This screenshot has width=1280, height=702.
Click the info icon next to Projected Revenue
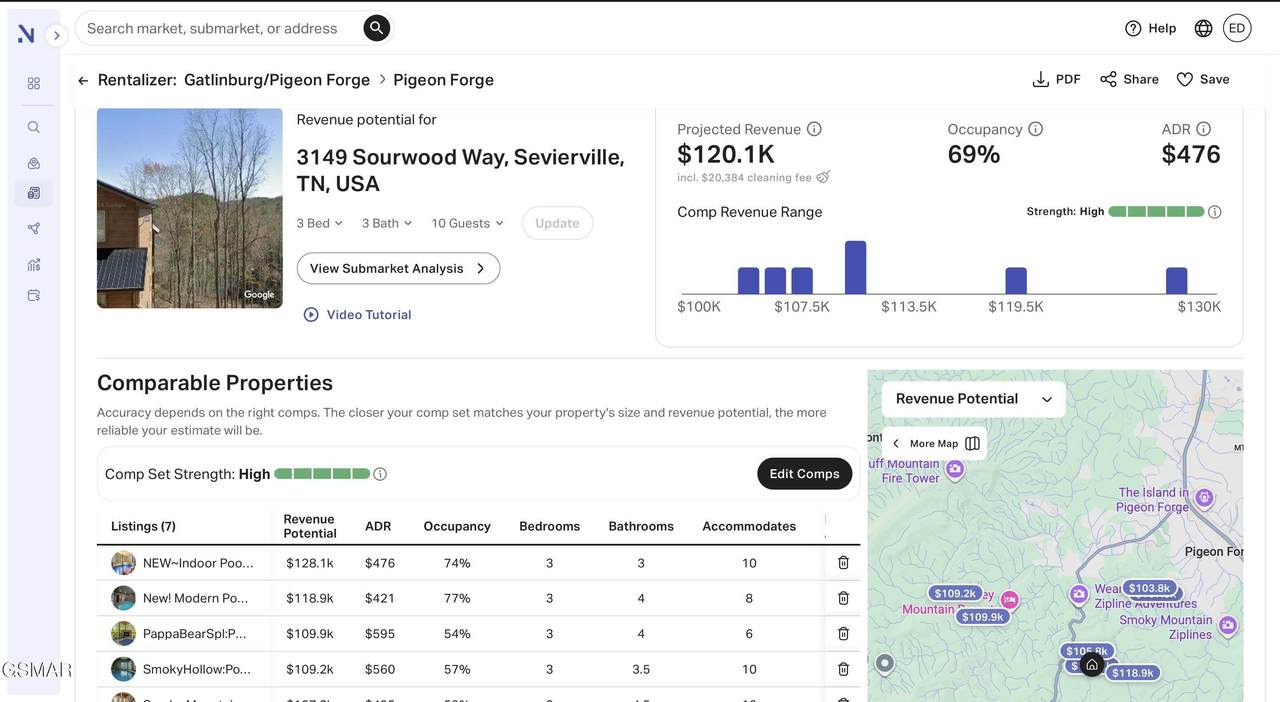[x=814, y=129]
